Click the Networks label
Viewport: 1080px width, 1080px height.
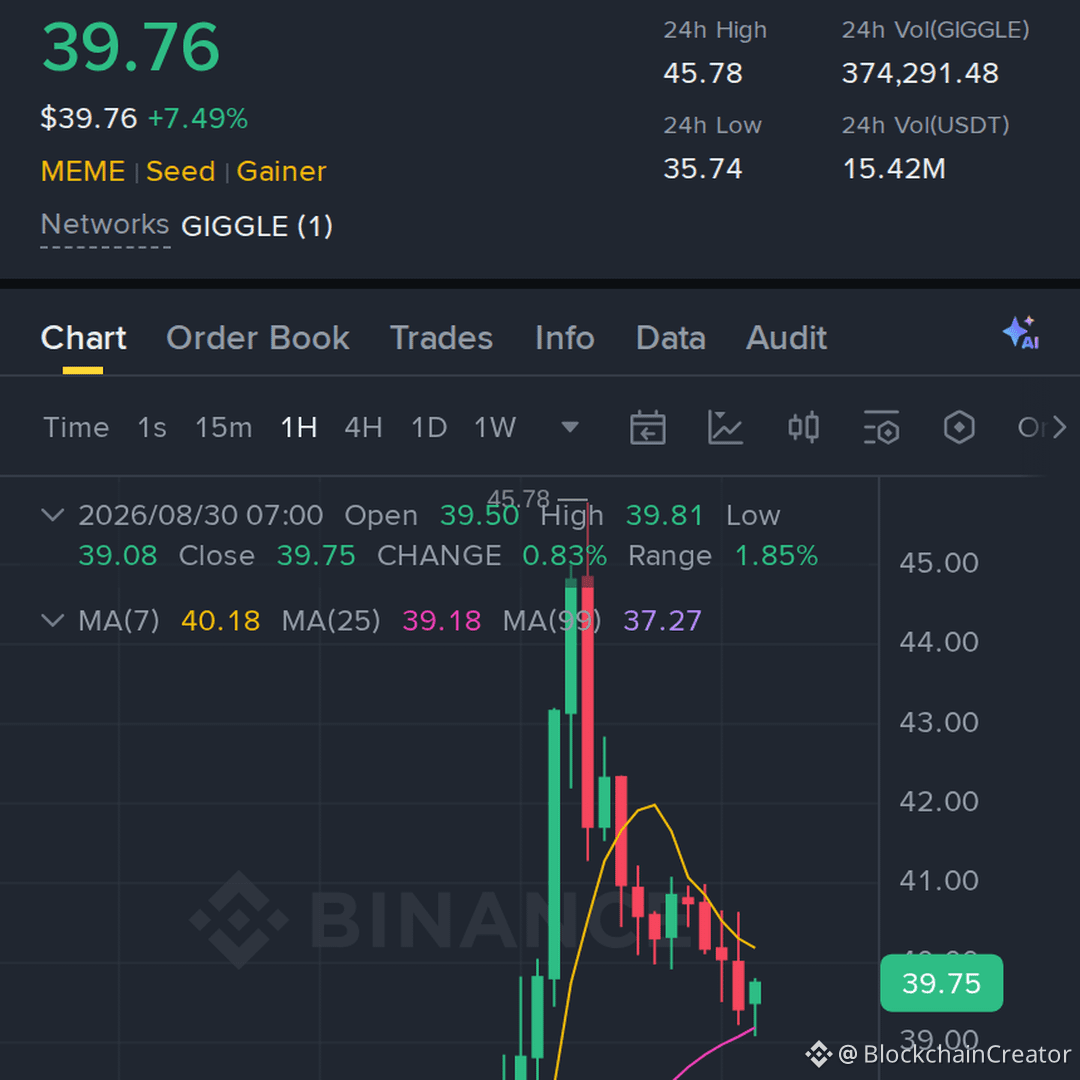coord(105,225)
